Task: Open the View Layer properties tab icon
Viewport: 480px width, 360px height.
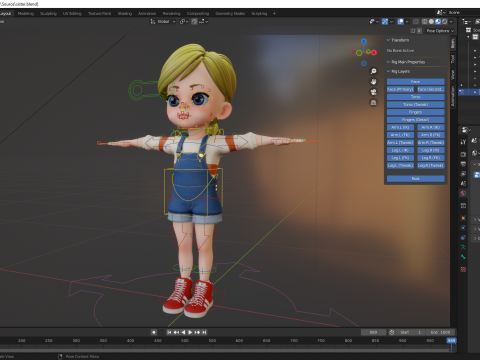Action: tap(463, 174)
